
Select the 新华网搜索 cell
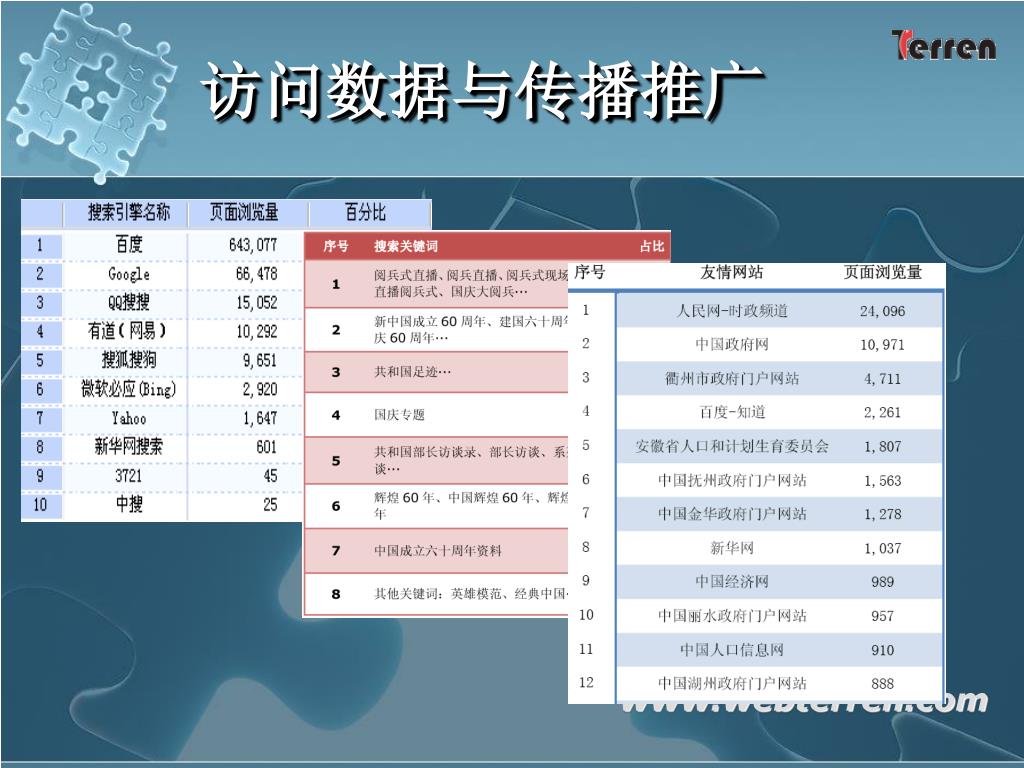129,447
